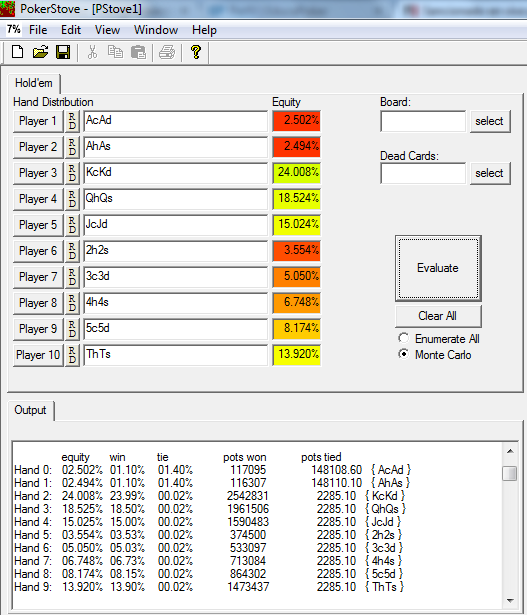This screenshot has height=615, width=527.
Task: Click the Print toolbar icon
Action: pyautogui.click(x=167, y=52)
